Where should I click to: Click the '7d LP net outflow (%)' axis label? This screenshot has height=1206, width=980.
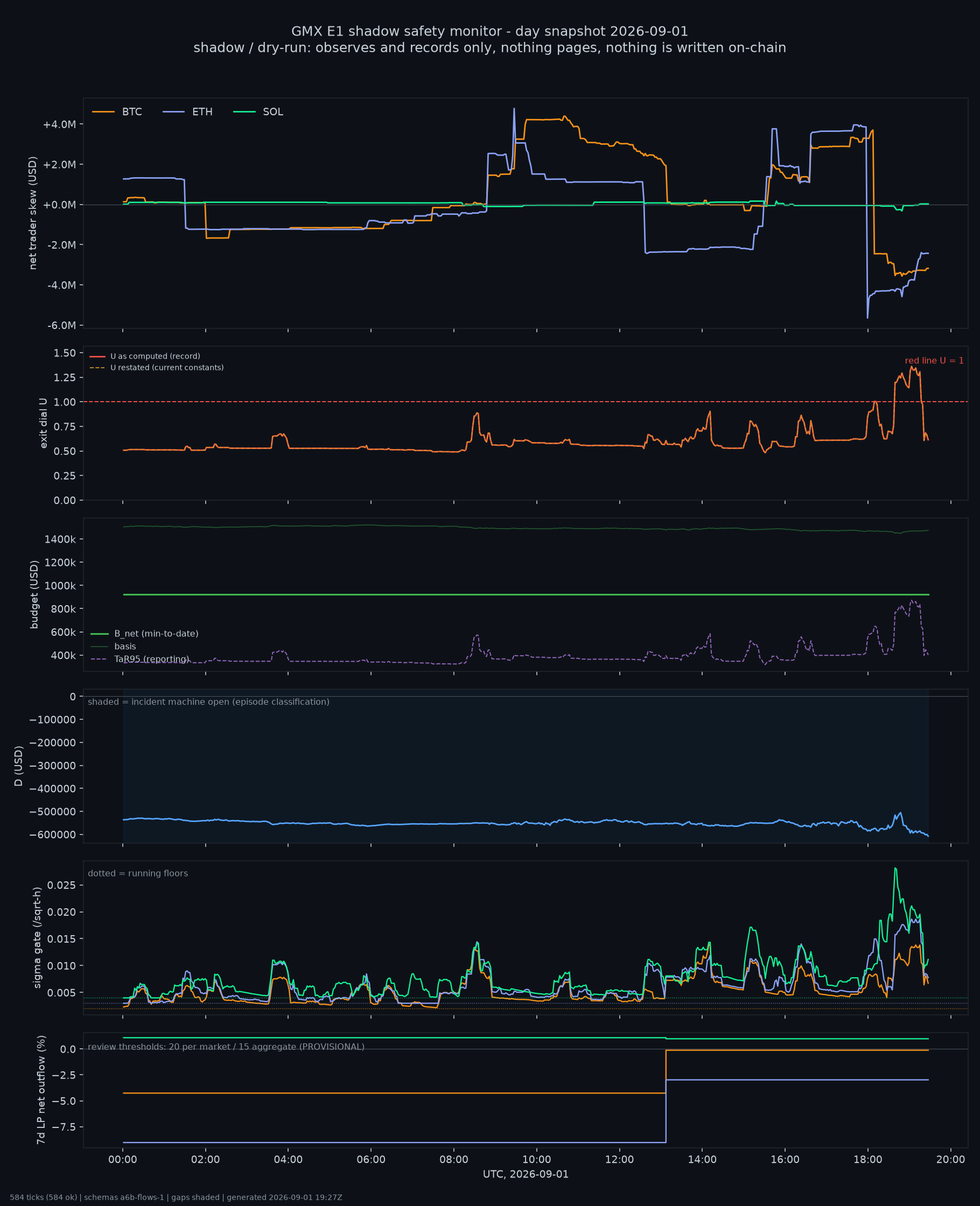tap(40, 1090)
